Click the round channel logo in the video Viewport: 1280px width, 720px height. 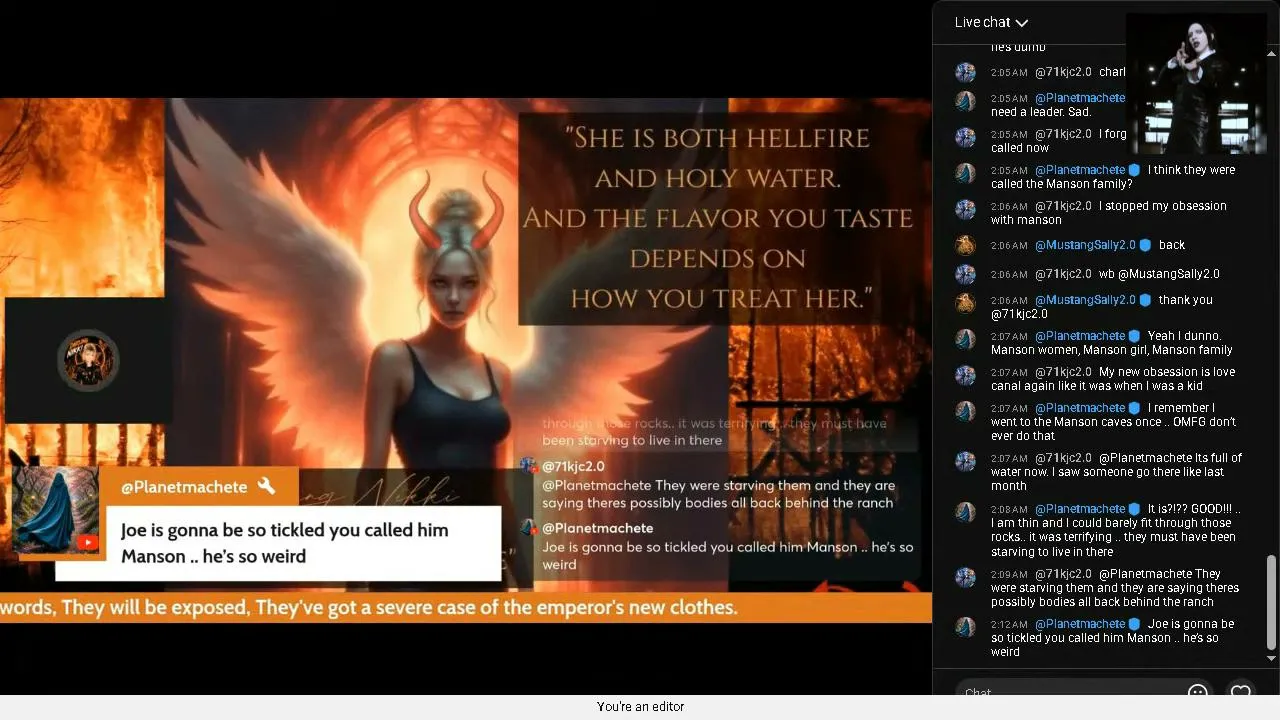[x=89, y=361]
